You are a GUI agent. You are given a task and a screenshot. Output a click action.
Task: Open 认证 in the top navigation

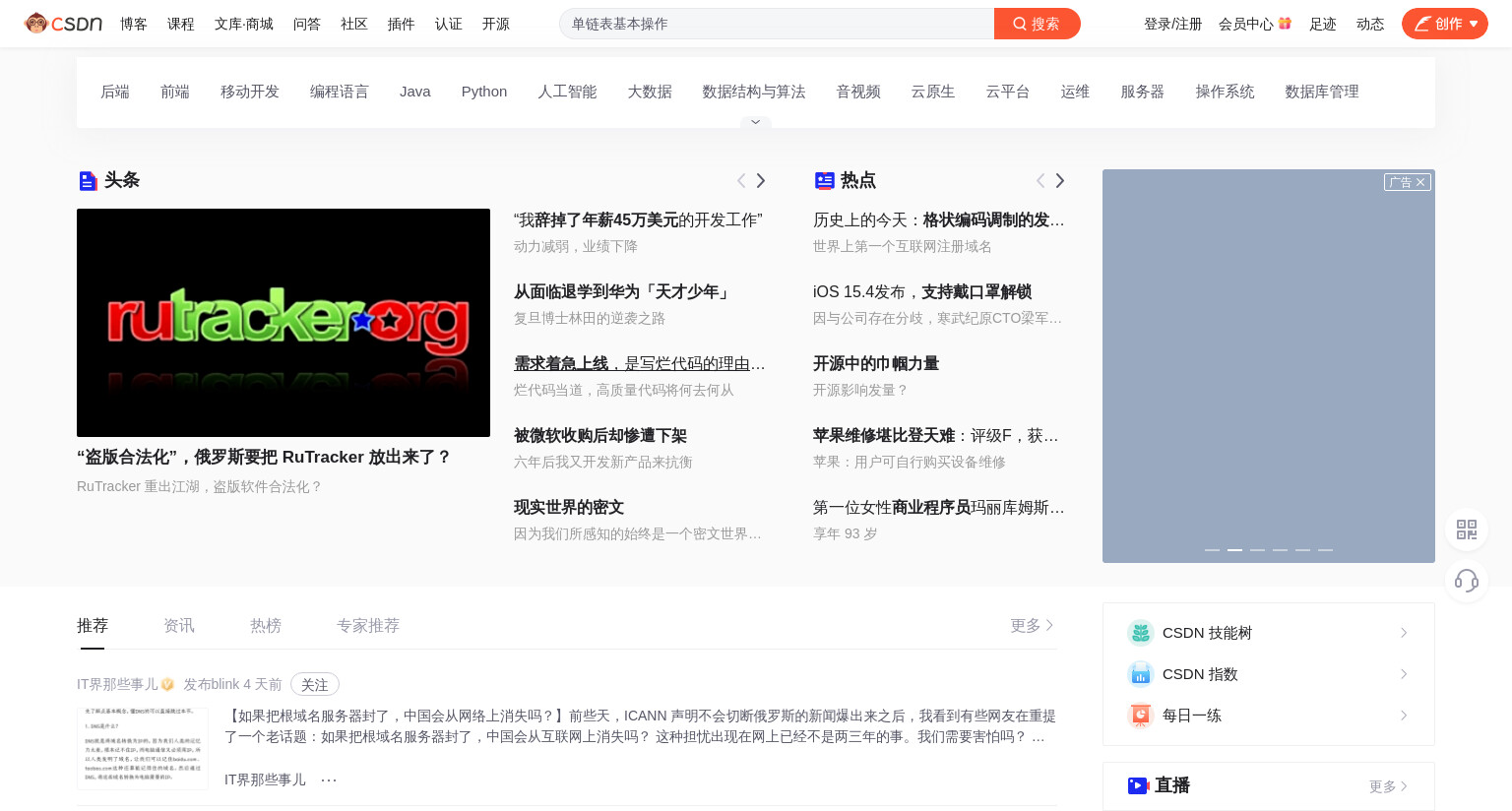(449, 24)
